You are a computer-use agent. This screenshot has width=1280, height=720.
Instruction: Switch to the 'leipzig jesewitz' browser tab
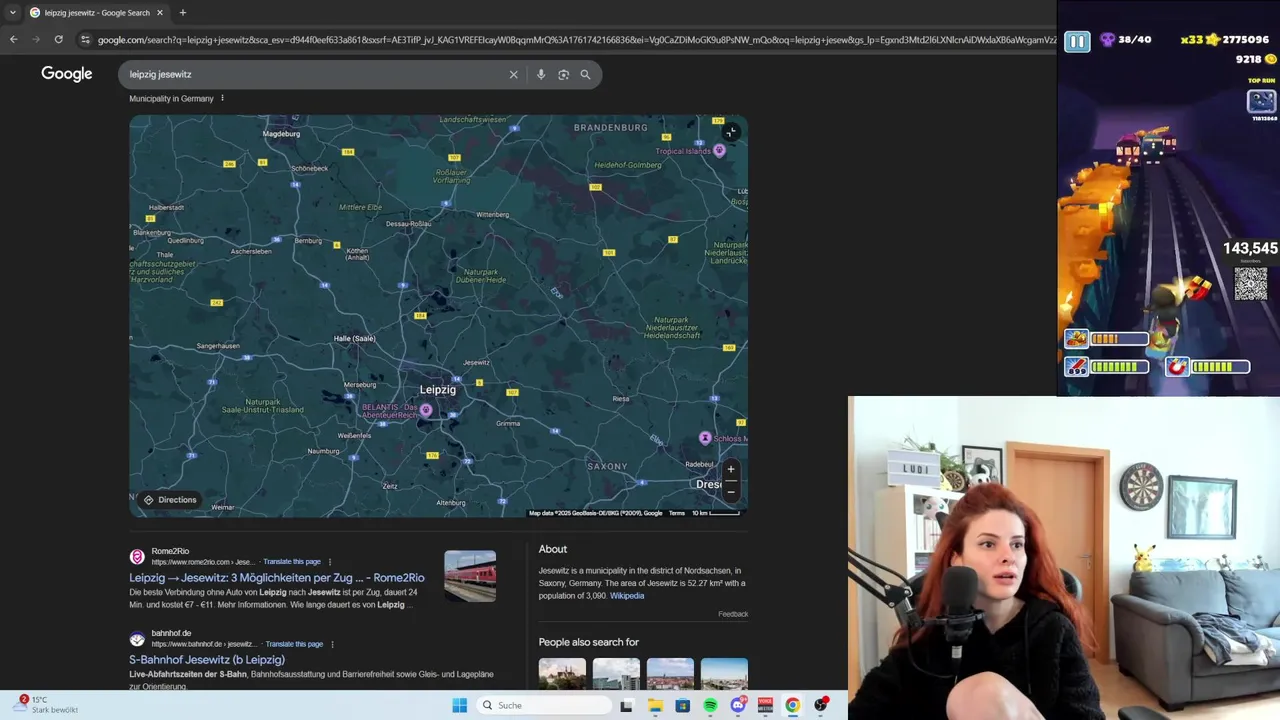(x=96, y=13)
